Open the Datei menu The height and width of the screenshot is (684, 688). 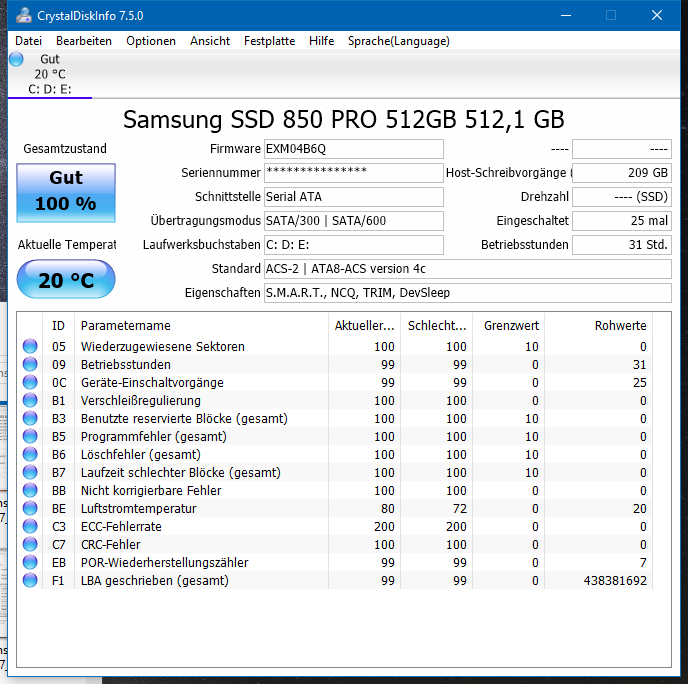(x=29, y=41)
